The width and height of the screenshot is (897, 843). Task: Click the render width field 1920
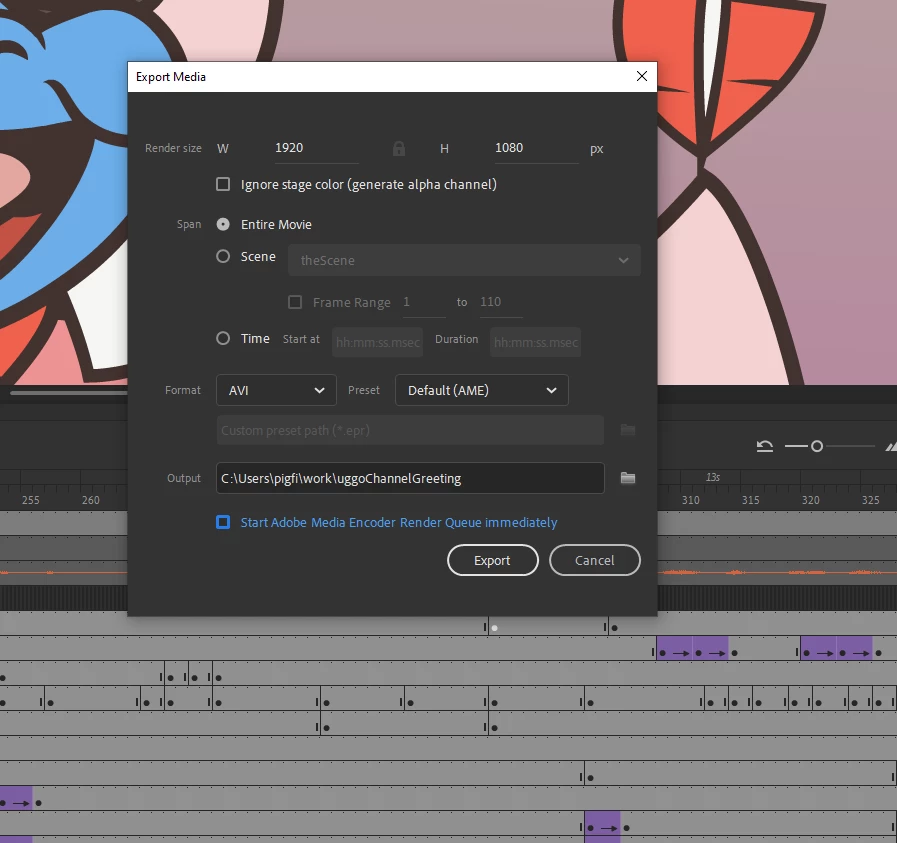pos(317,148)
